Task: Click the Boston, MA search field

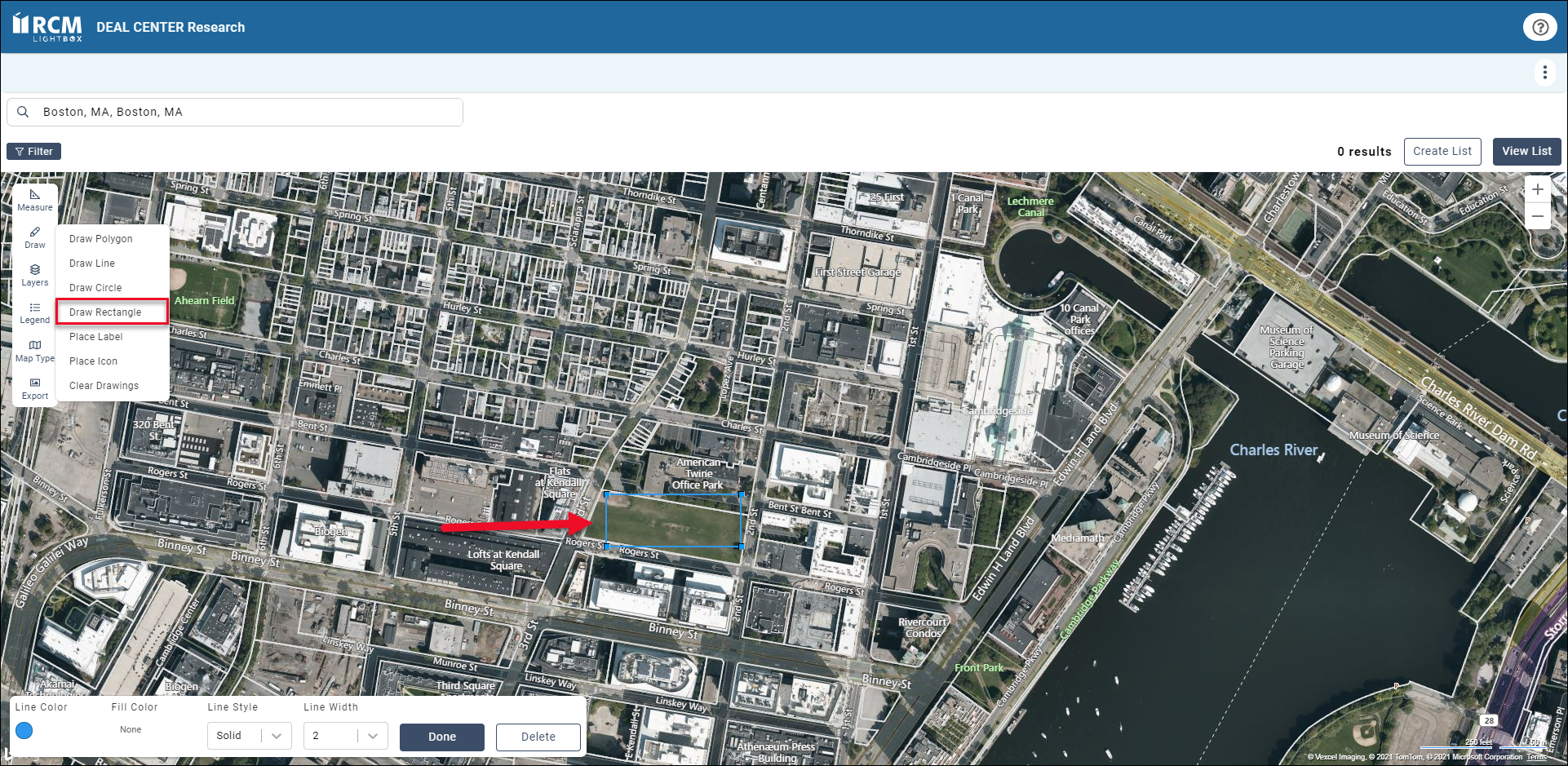Action: coord(245,112)
